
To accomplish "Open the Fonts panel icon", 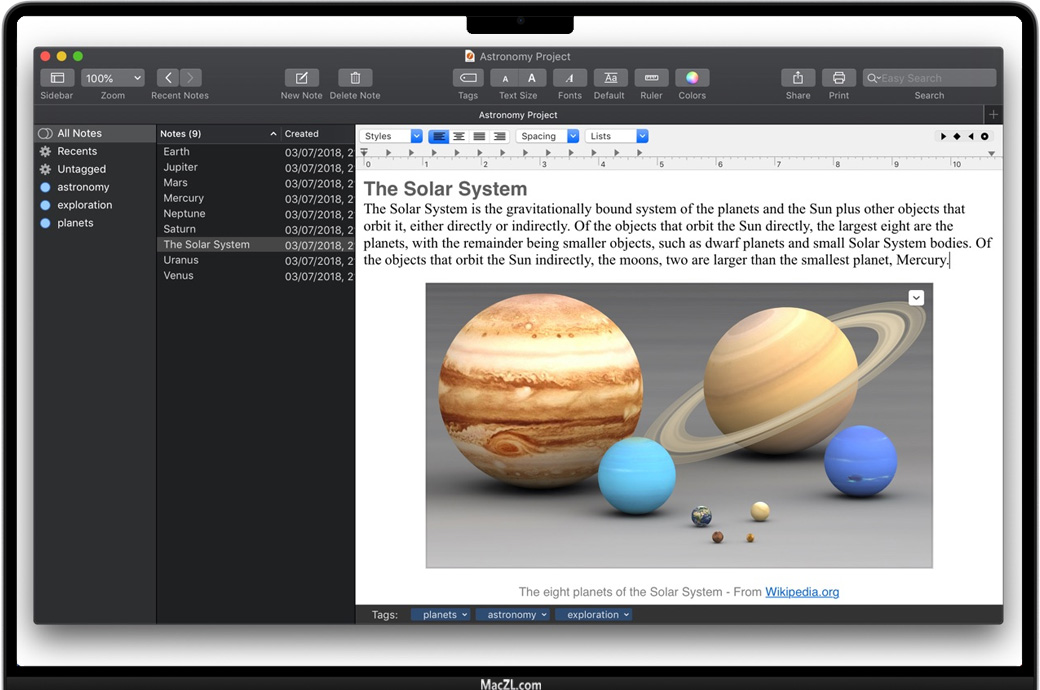I will tap(570, 78).
